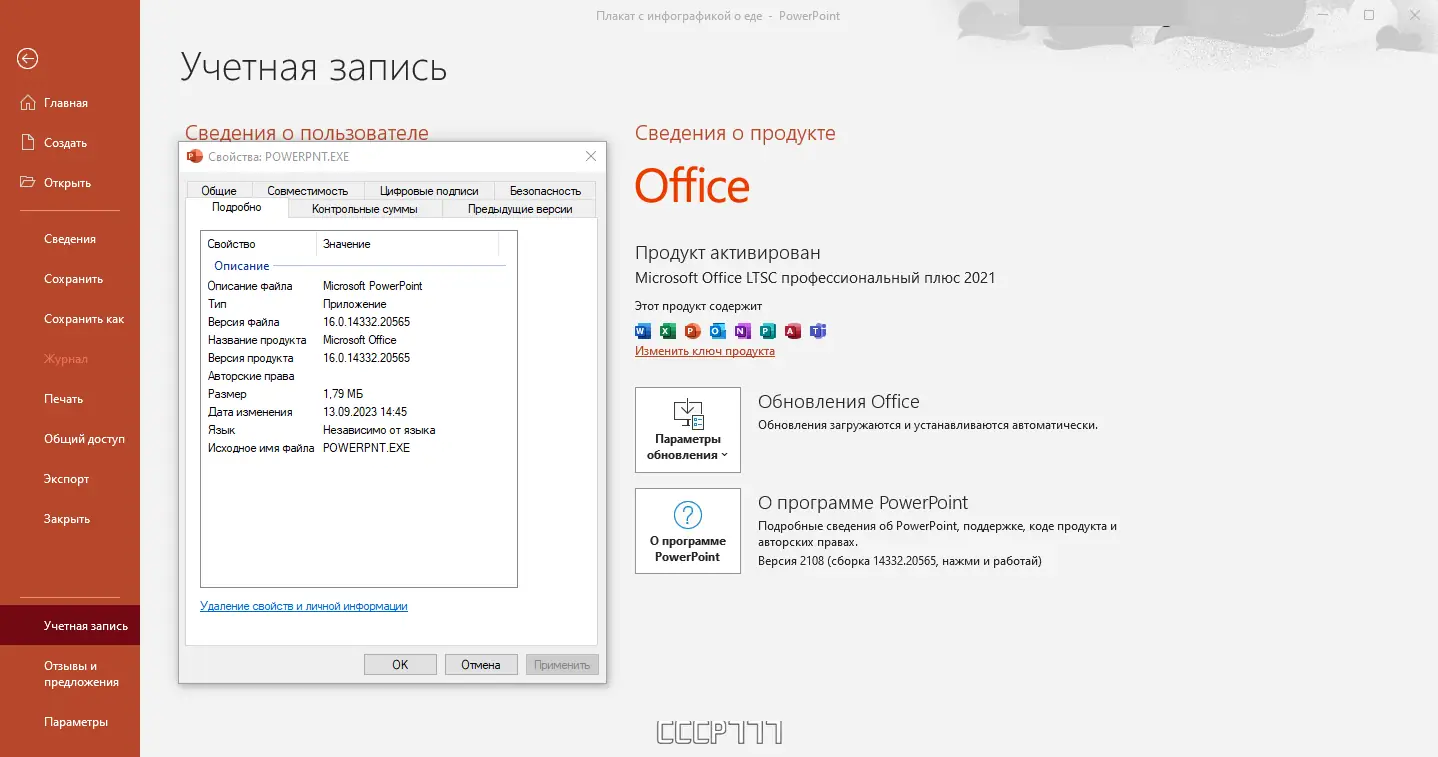
Task: Select the Версия файла property name
Action: (x=244, y=322)
